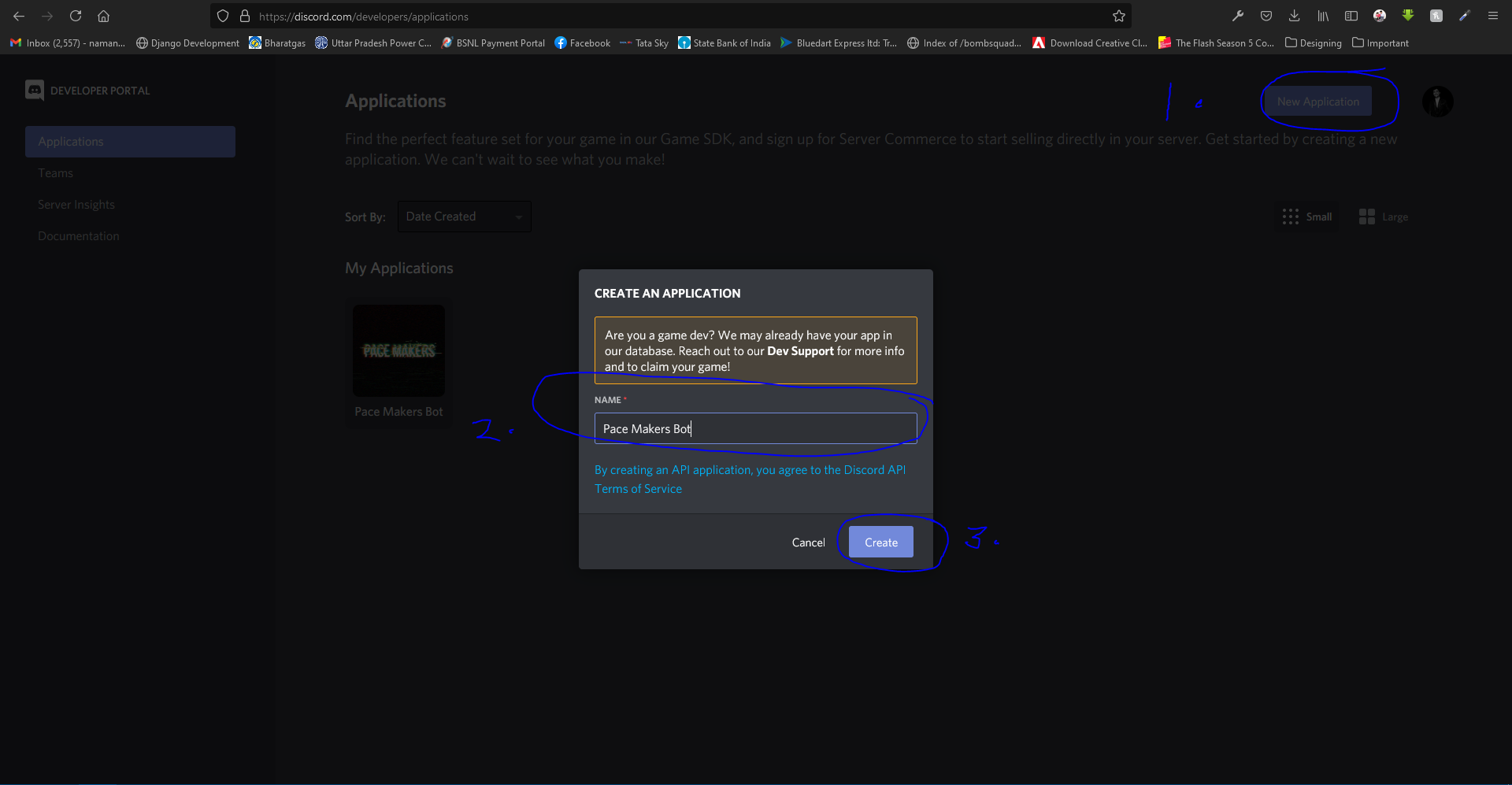Open the Dev Support link
Image resolution: width=1512 pixels, height=785 pixels.
pos(800,351)
